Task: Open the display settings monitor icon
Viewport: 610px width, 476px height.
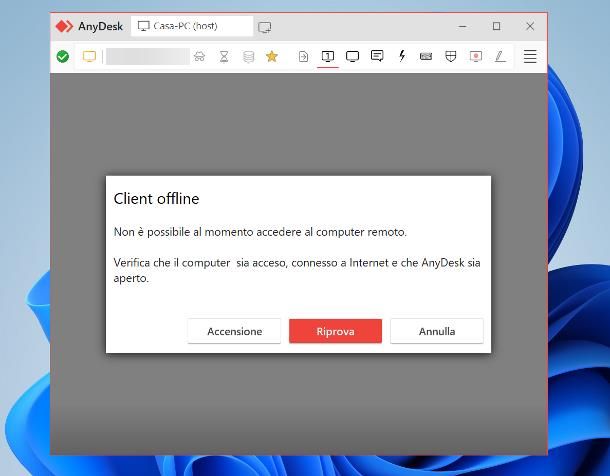Action: click(x=352, y=56)
